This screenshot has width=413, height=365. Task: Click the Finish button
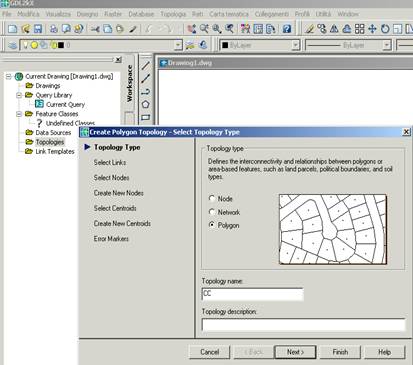pyautogui.click(x=340, y=352)
